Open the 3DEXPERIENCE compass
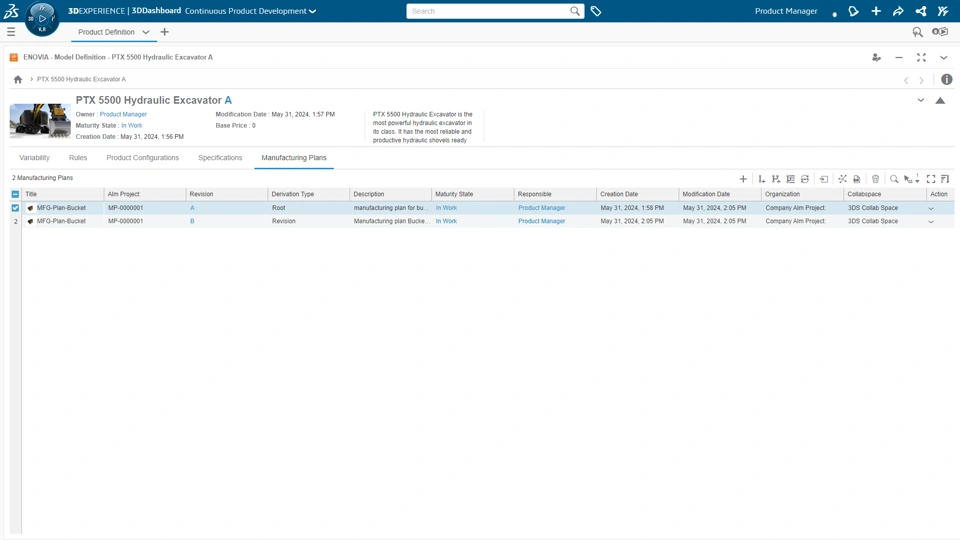 click(42, 18)
